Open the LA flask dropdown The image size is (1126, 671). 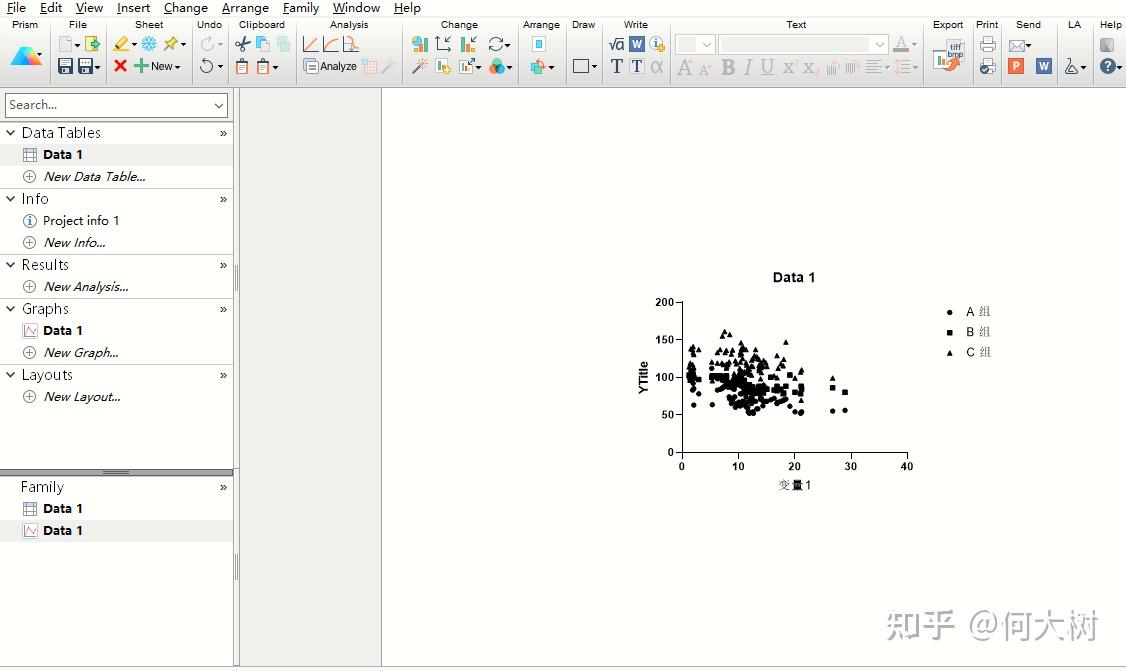point(1083,68)
